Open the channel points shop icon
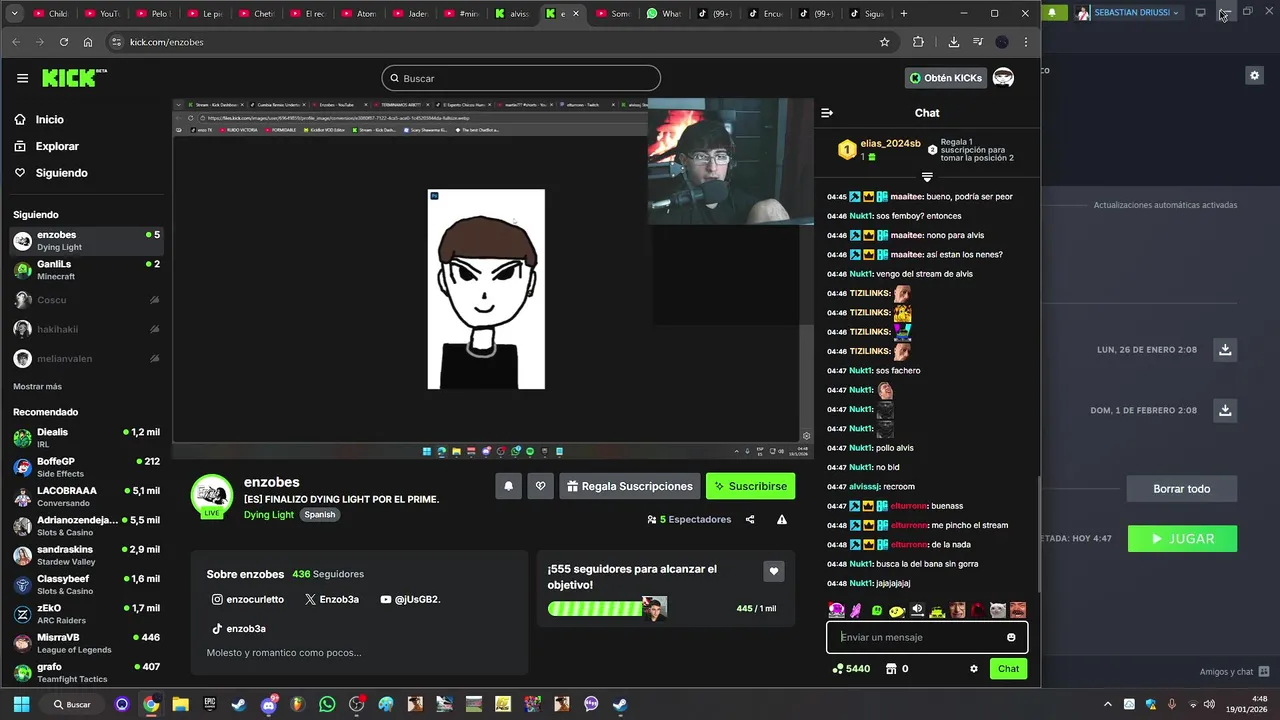Image resolution: width=1280 pixels, height=720 pixels. click(x=892, y=669)
